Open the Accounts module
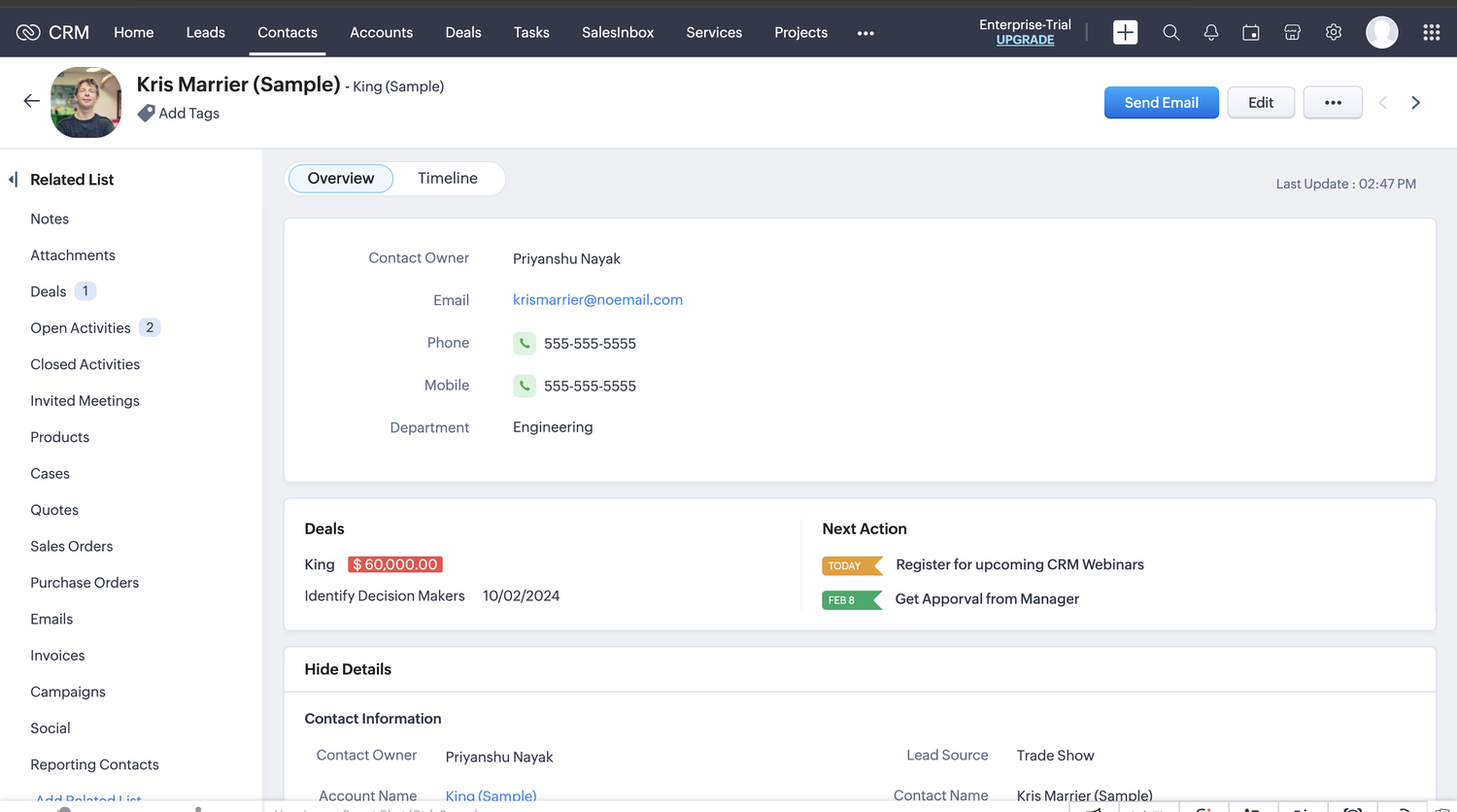 pos(382,32)
